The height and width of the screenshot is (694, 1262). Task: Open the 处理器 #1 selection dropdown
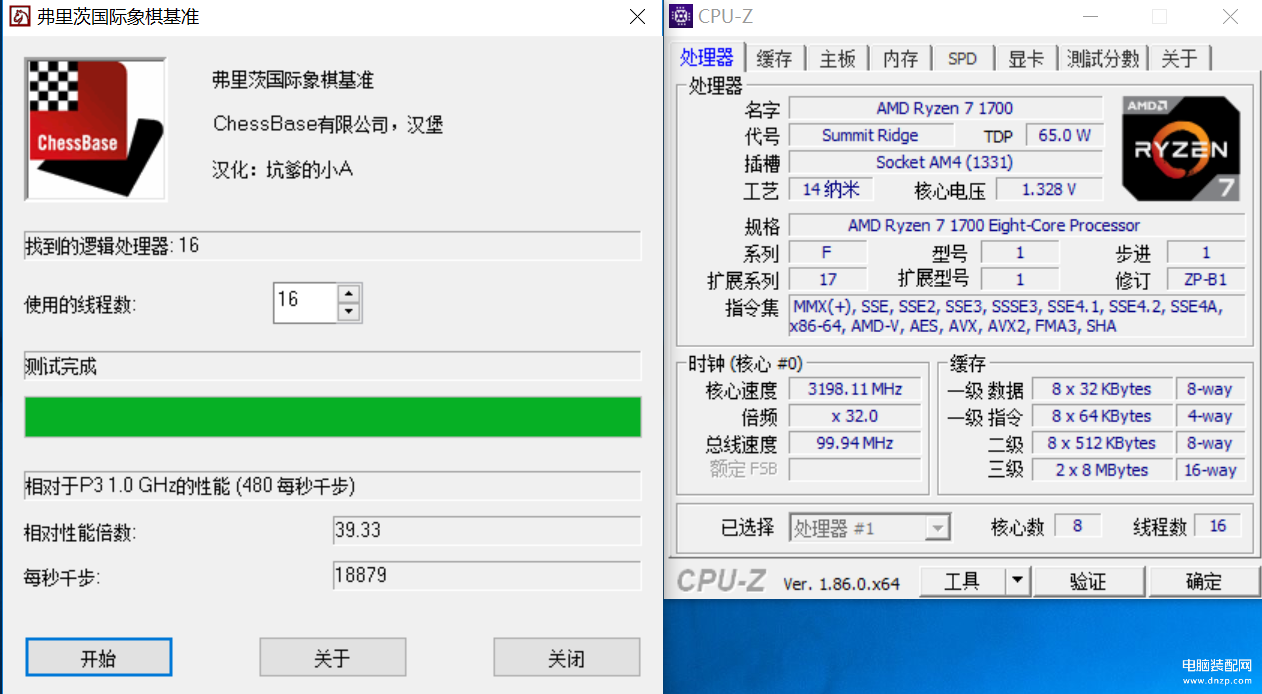click(869, 528)
